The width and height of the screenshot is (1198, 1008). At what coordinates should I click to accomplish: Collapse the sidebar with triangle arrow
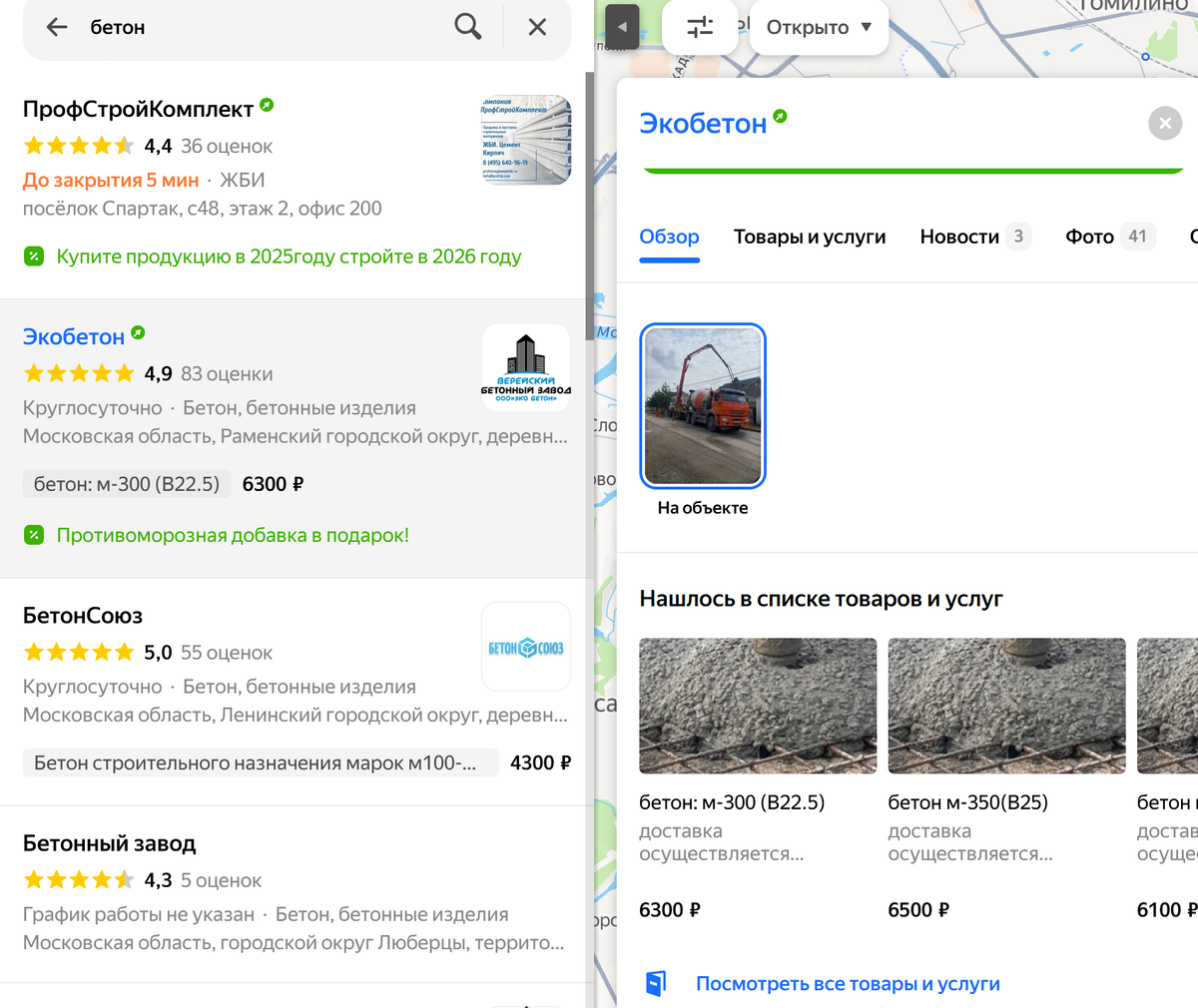[x=622, y=27]
